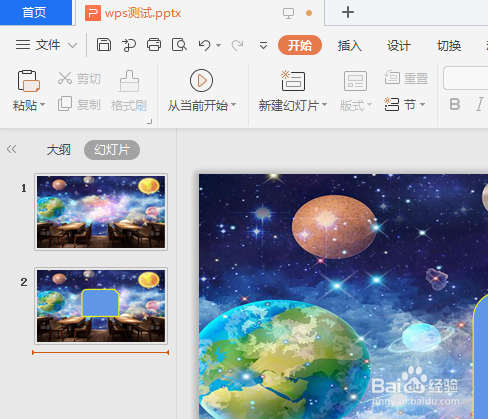Click the 重置 reset button
The height and width of the screenshot is (419, 488).
click(406, 78)
